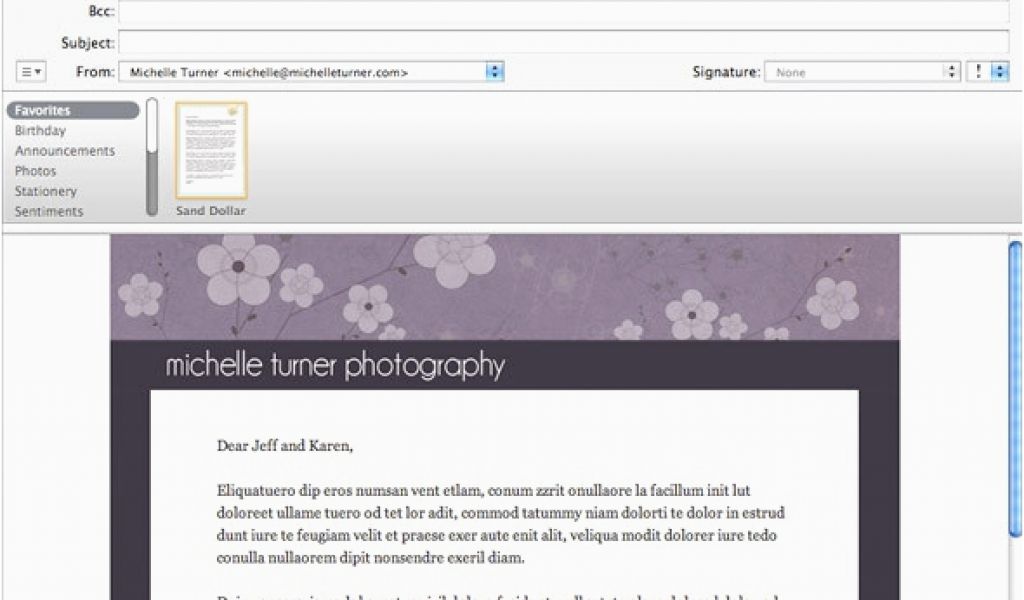Select the Birthday stationery category

click(x=40, y=131)
